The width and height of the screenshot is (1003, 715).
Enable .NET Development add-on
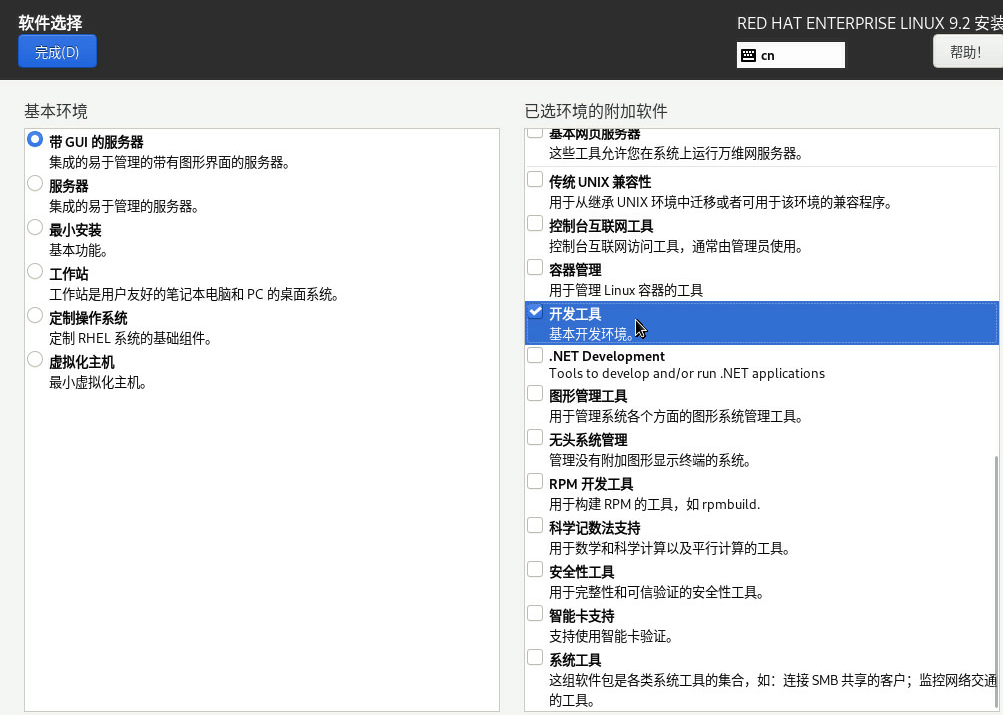pos(535,355)
